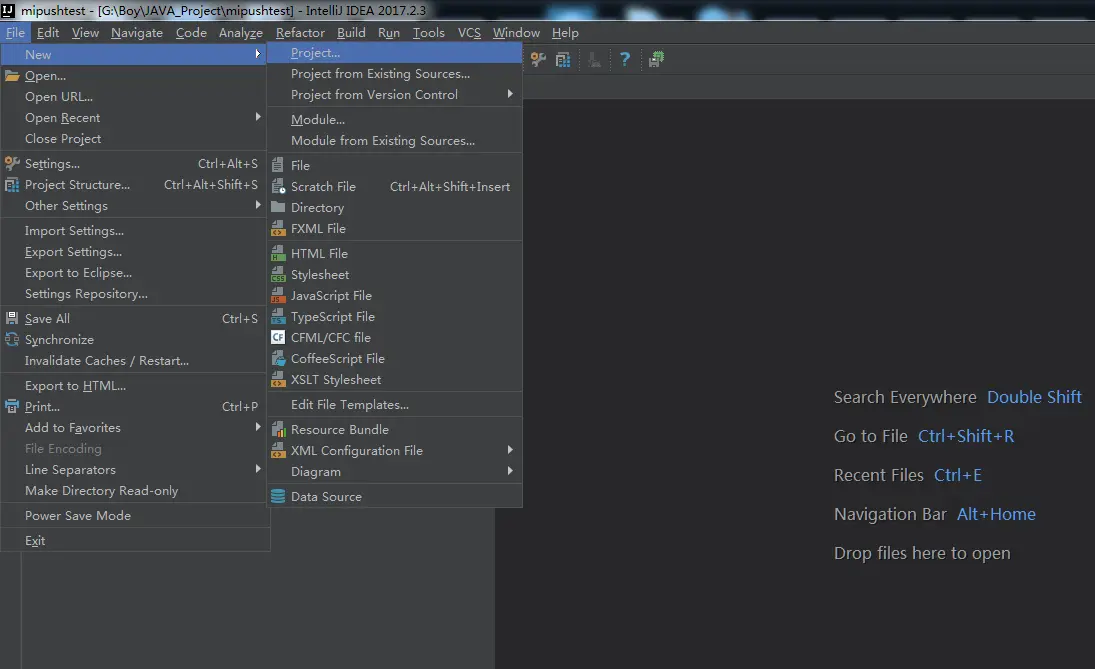This screenshot has height=669, width=1095.
Task: Create a new TypeScript File
Action: coord(395,316)
